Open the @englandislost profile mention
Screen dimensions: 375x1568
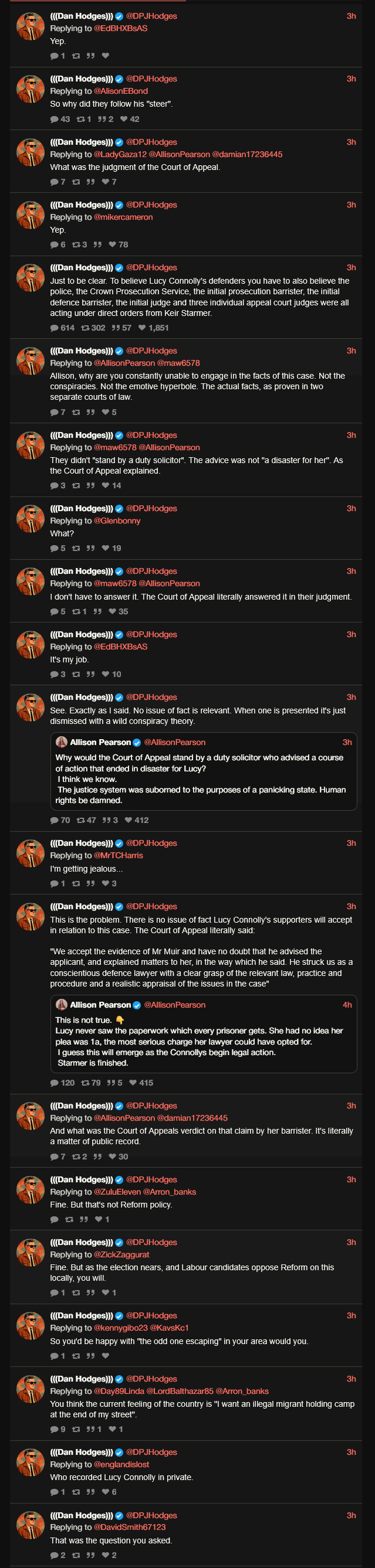click(121, 1464)
